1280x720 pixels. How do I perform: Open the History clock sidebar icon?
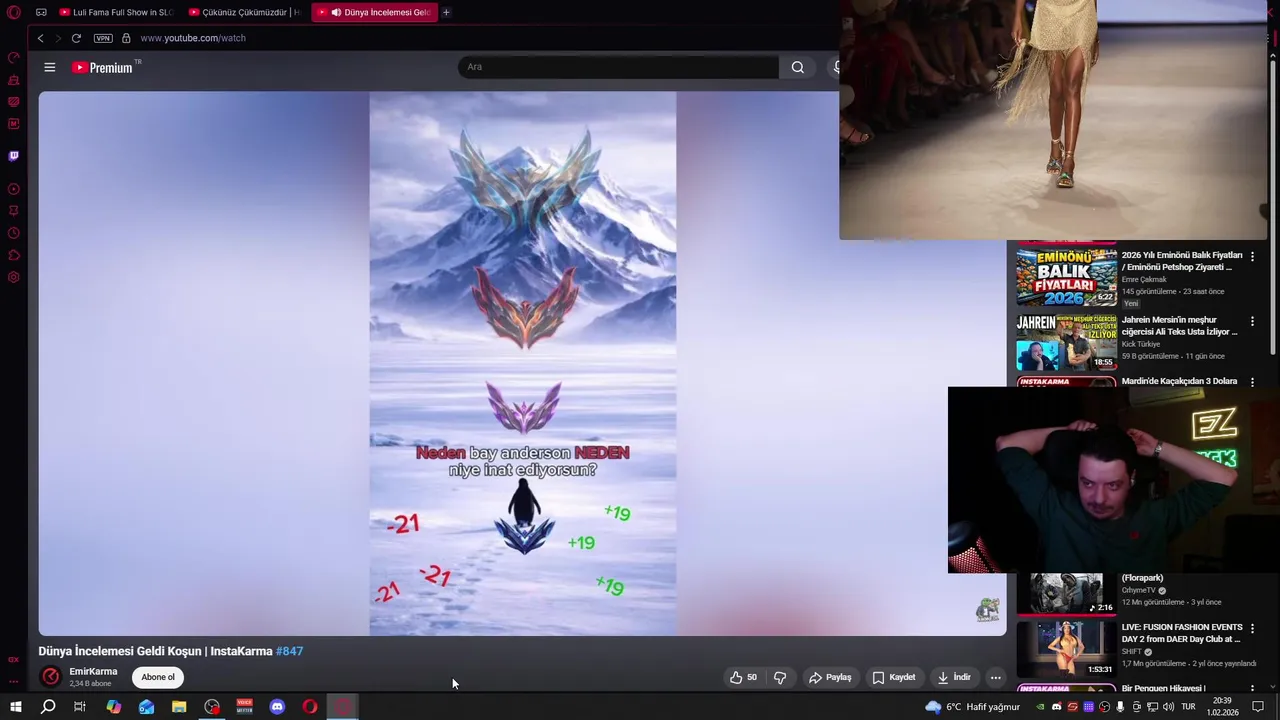[14, 233]
